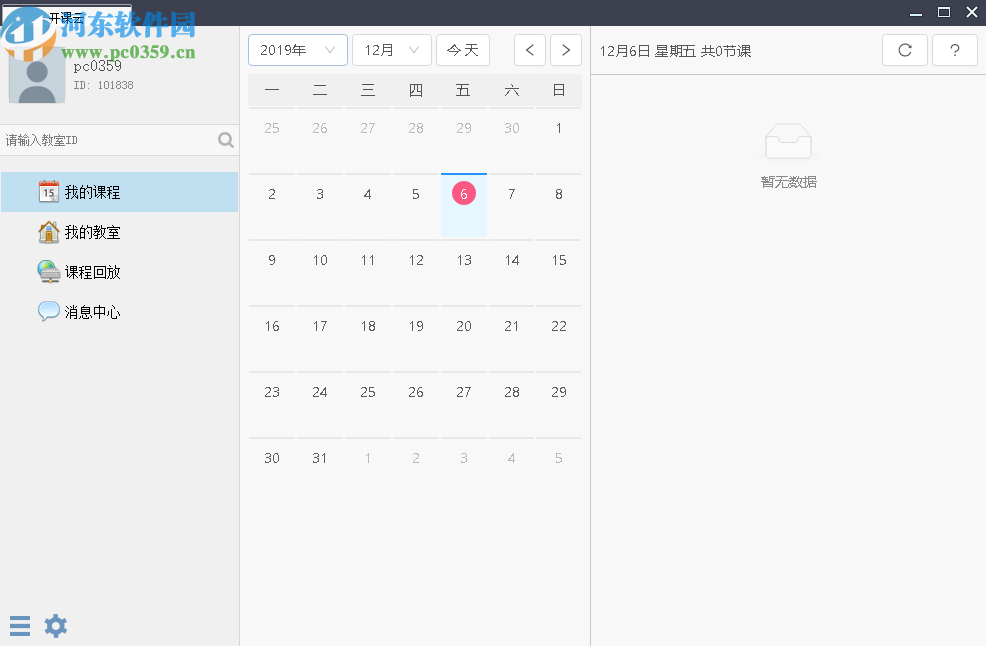Expand the 12月 month dropdown
Image resolution: width=986 pixels, height=646 pixels.
pos(392,50)
